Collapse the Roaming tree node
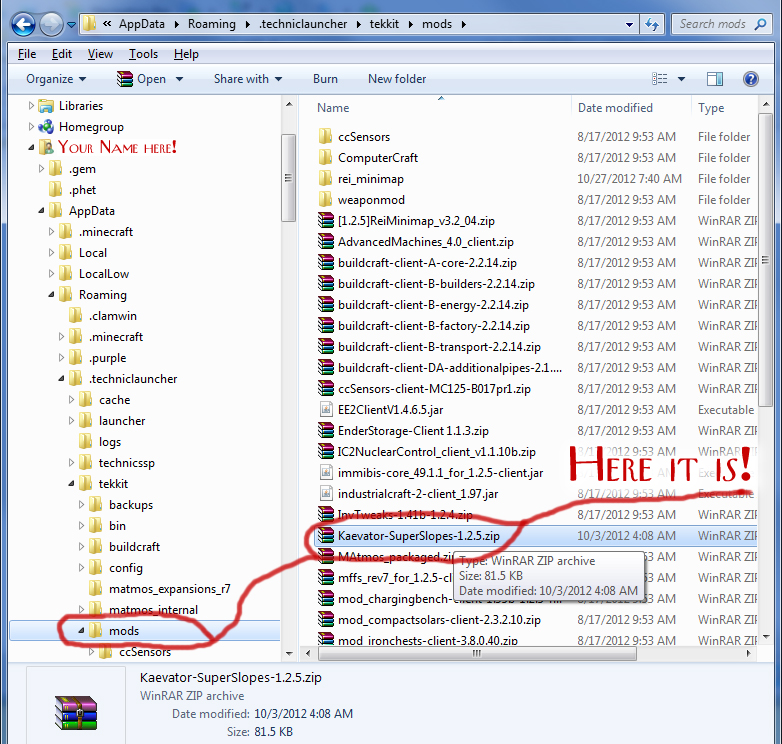782x744 pixels. pos(51,295)
